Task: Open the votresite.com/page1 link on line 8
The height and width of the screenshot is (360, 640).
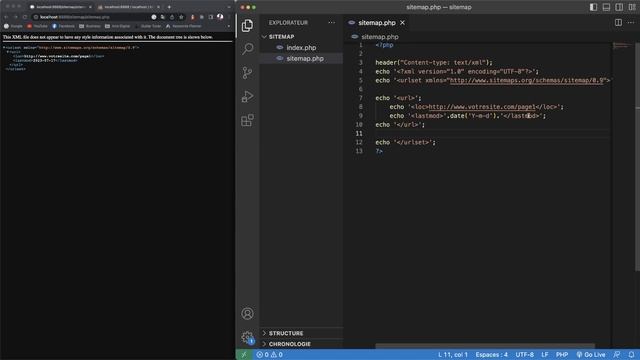Action: click(482, 107)
